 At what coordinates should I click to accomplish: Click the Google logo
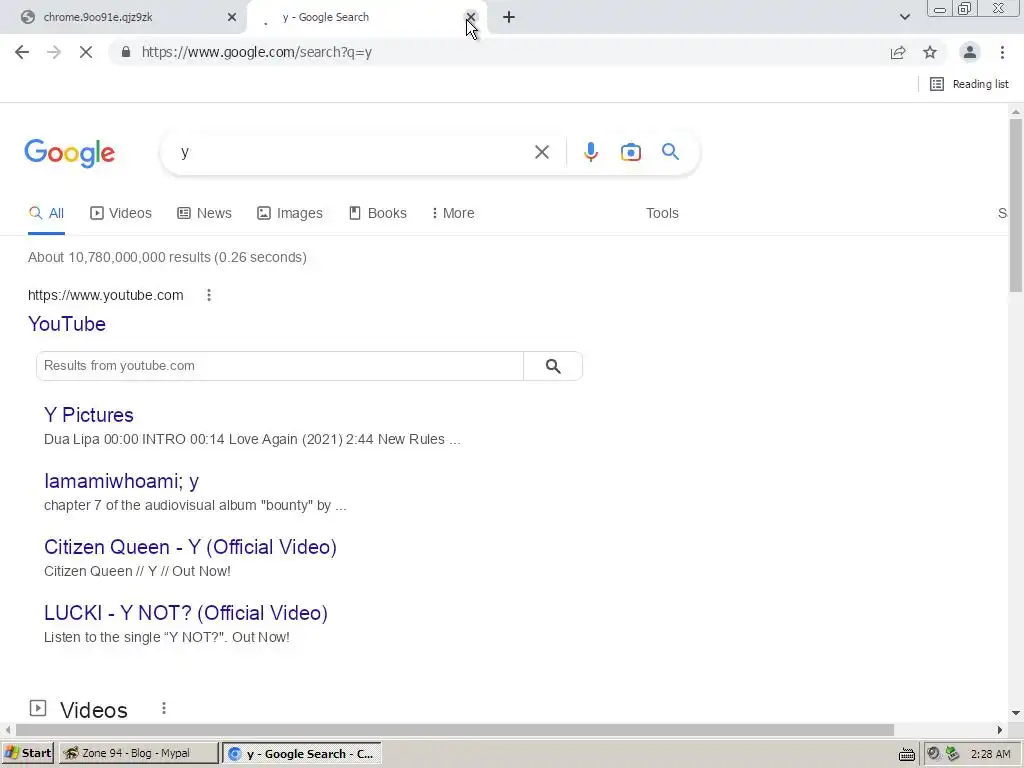[70, 153]
